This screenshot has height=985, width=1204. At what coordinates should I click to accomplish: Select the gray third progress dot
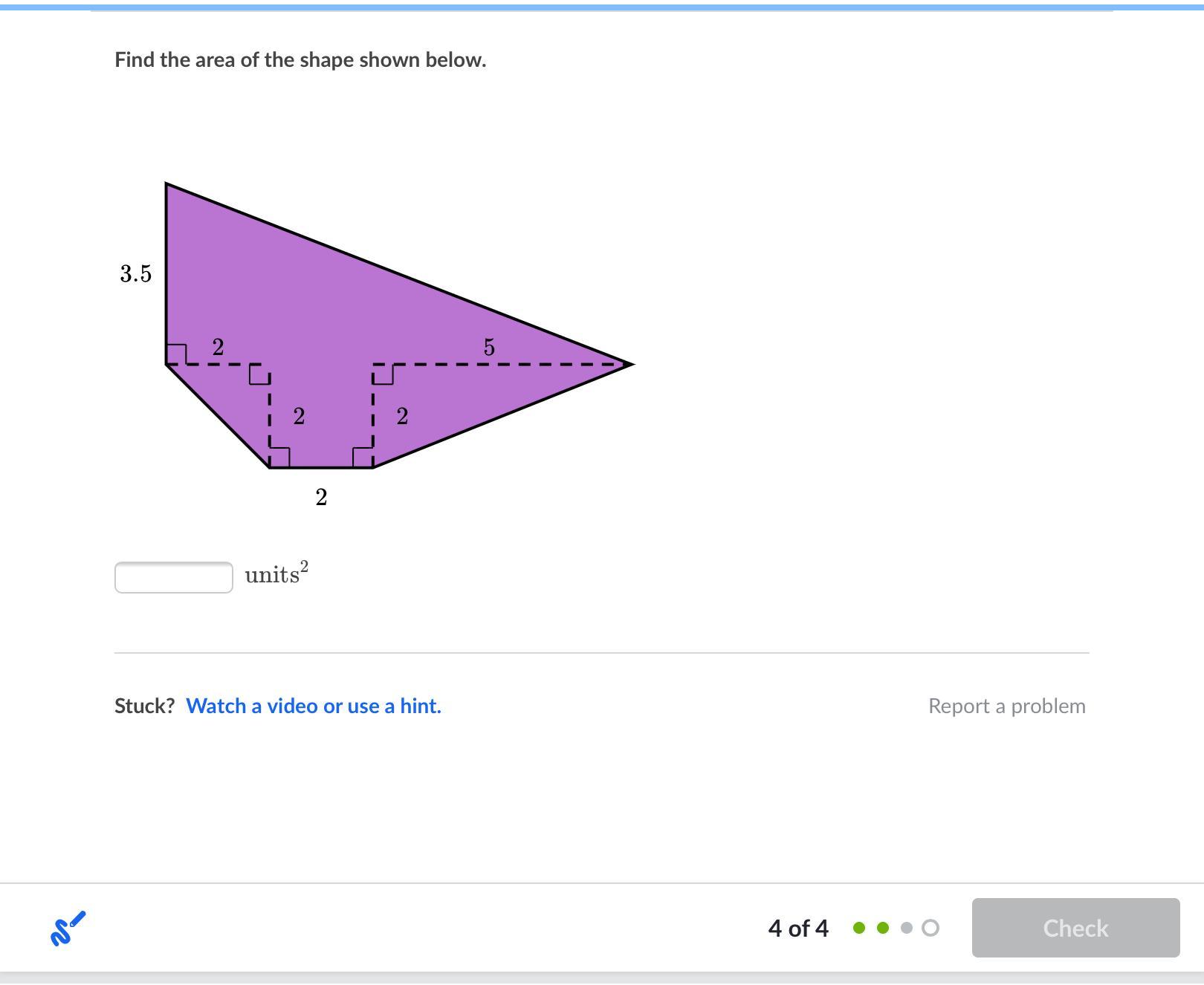(x=906, y=928)
